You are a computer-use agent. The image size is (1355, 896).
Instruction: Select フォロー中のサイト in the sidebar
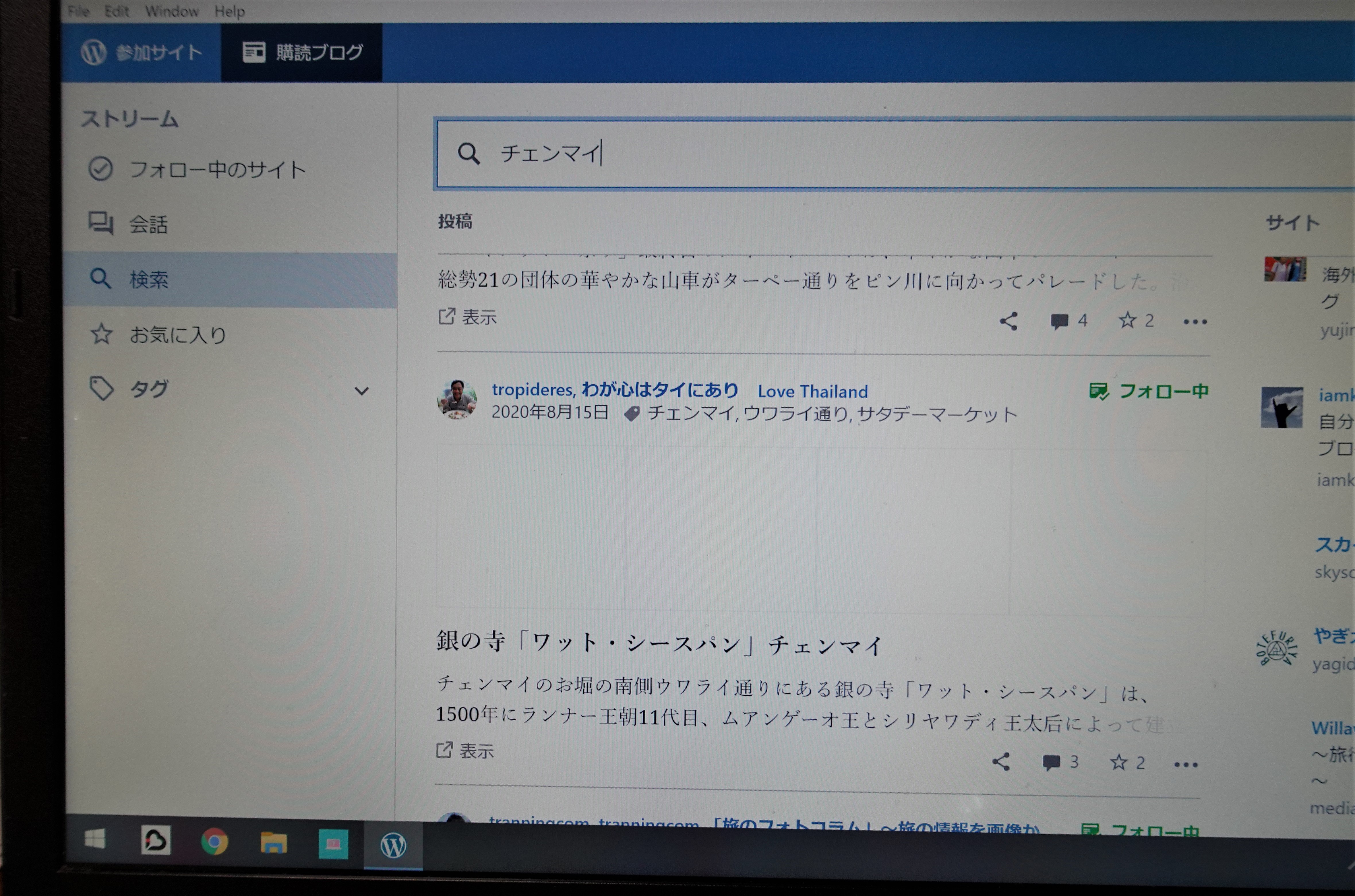tap(216, 170)
